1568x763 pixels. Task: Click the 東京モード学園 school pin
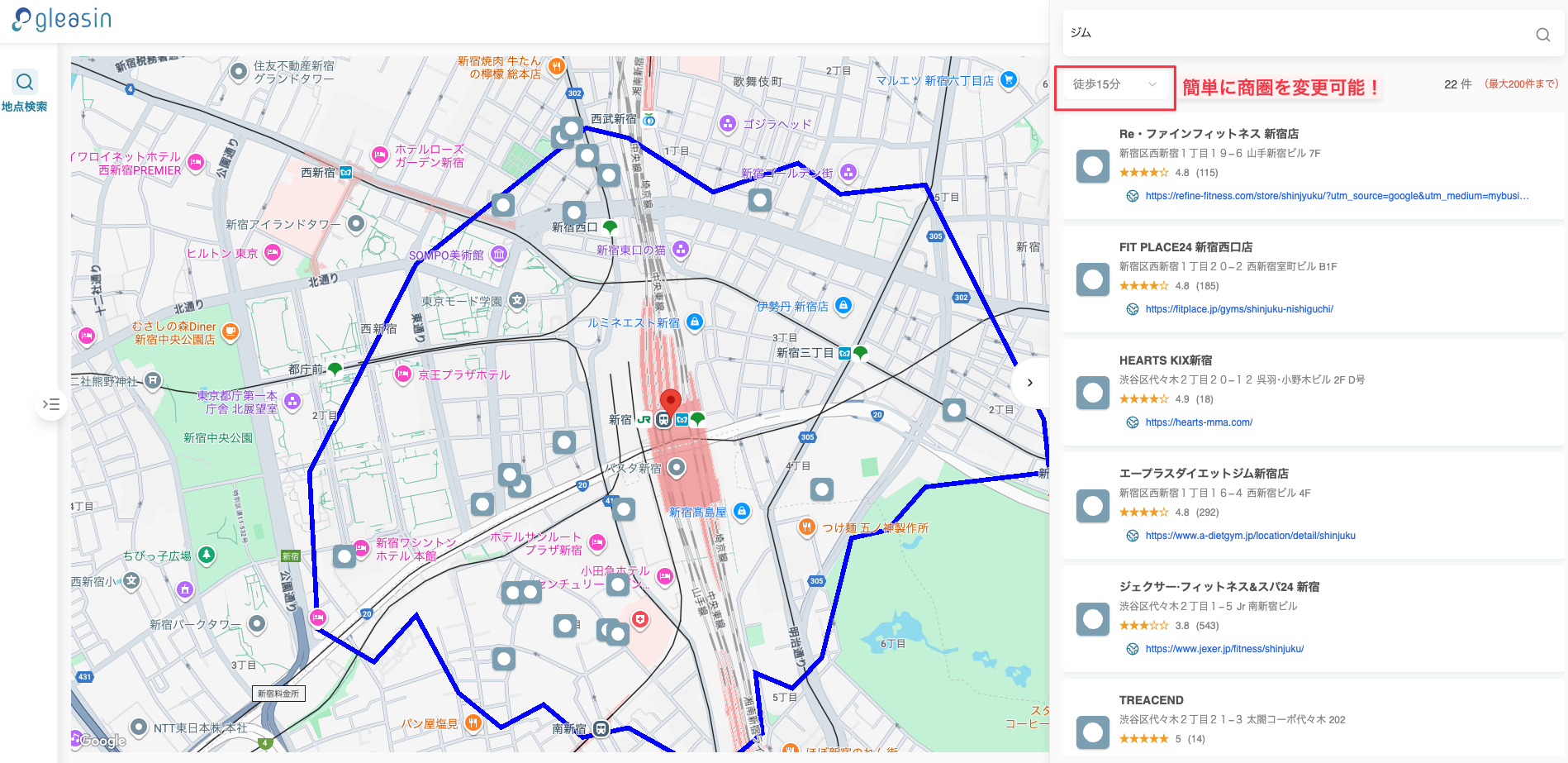[x=517, y=301]
